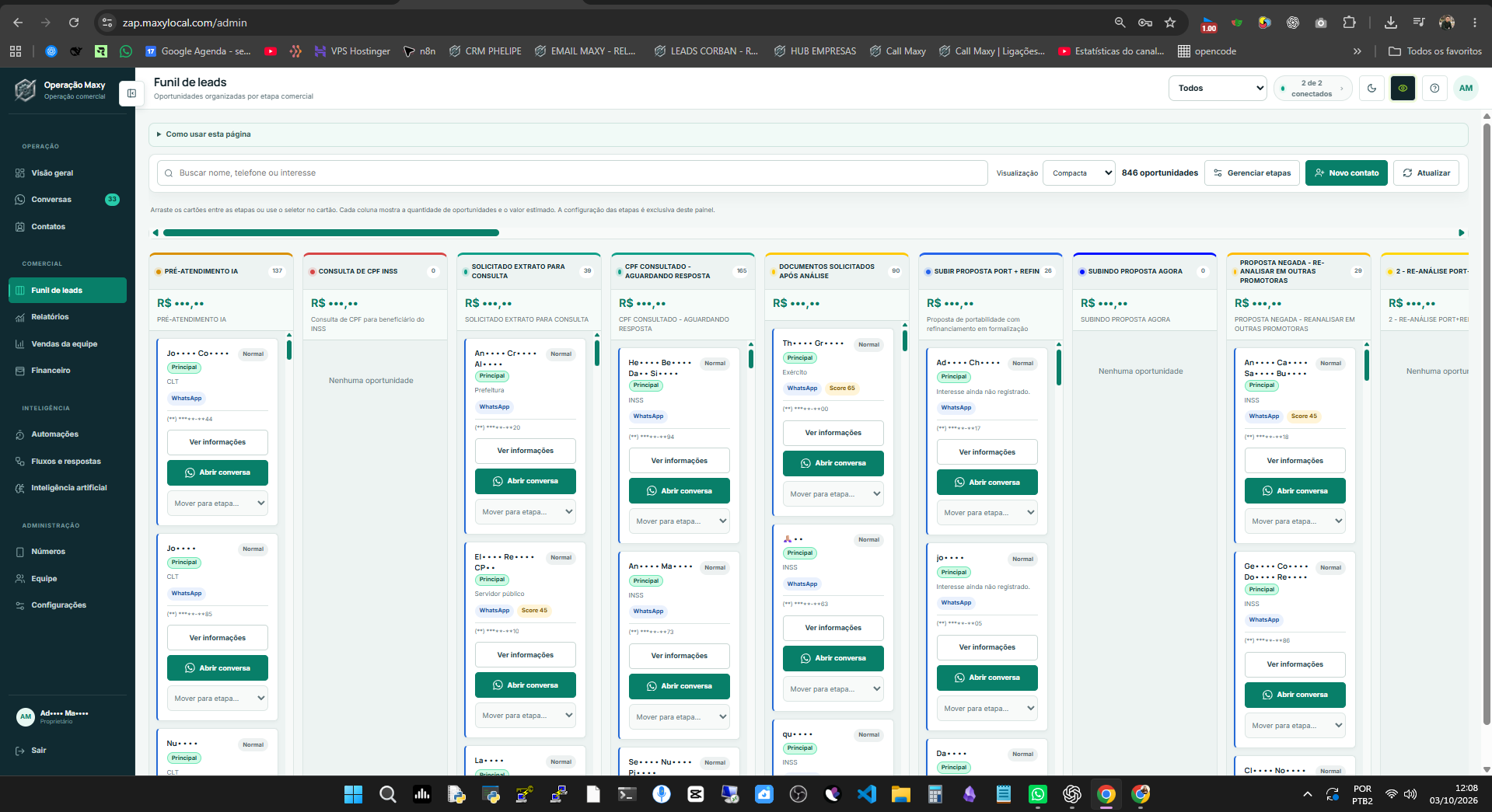Click the Novo contato button
The height and width of the screenshot is (812, 1492).
pyautogui.click(x=1347, y=173)
